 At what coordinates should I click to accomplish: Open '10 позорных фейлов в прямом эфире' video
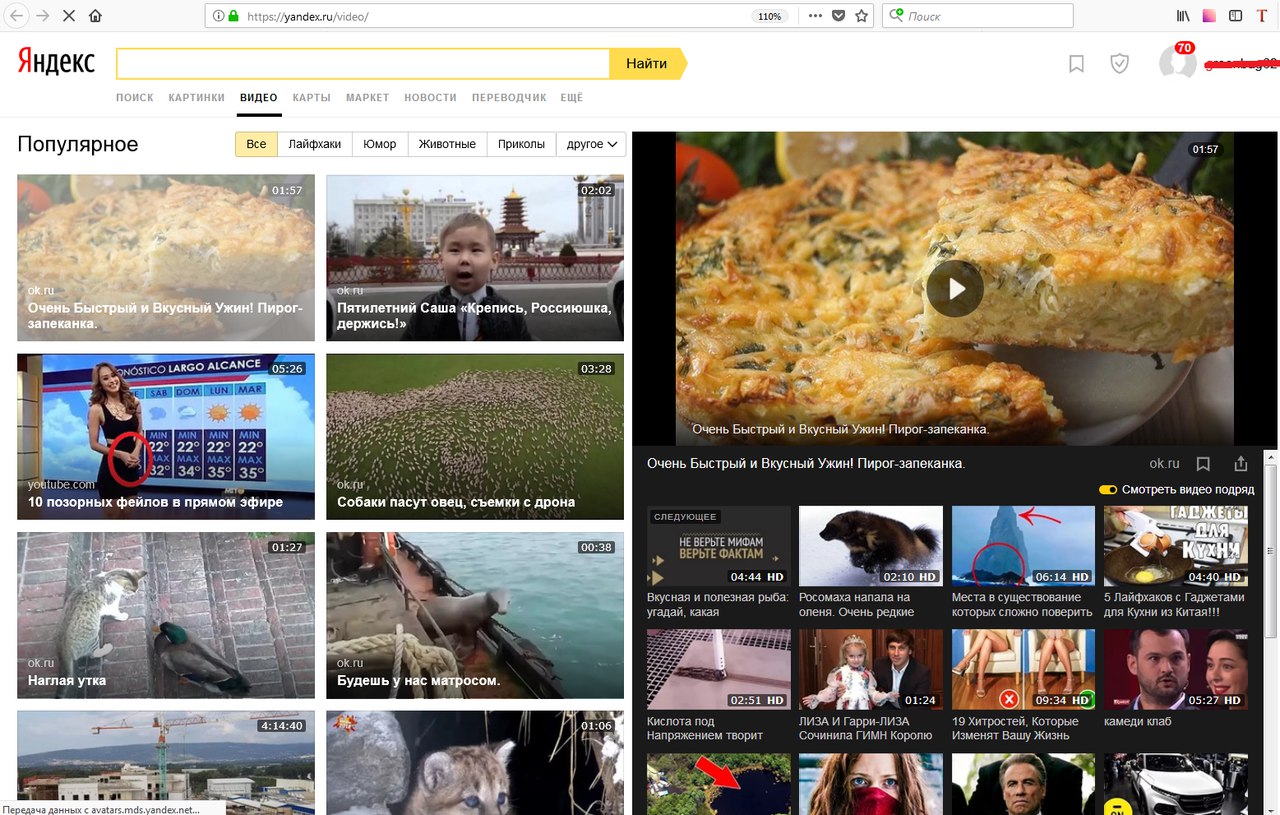tap(166, 436)
